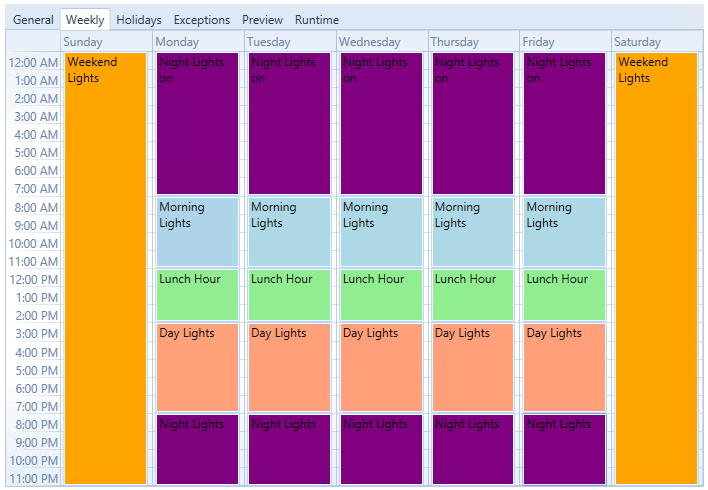Select Tuesday's evening Night Lights block
Screen dimensions: 708x490
pyautogui.click(x=289, y=449)
